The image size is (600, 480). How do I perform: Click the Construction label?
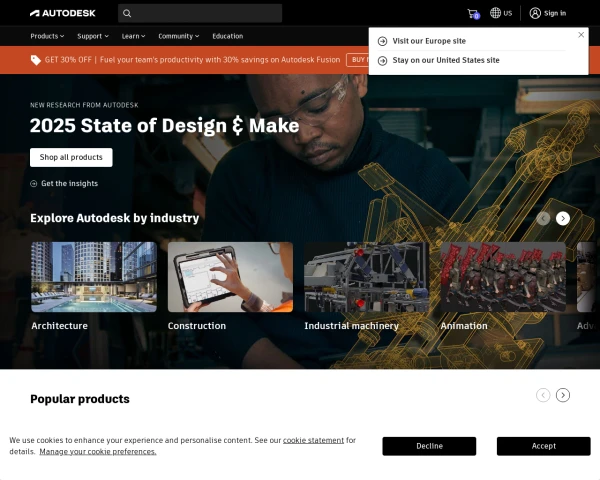click(x=197, y=326)
